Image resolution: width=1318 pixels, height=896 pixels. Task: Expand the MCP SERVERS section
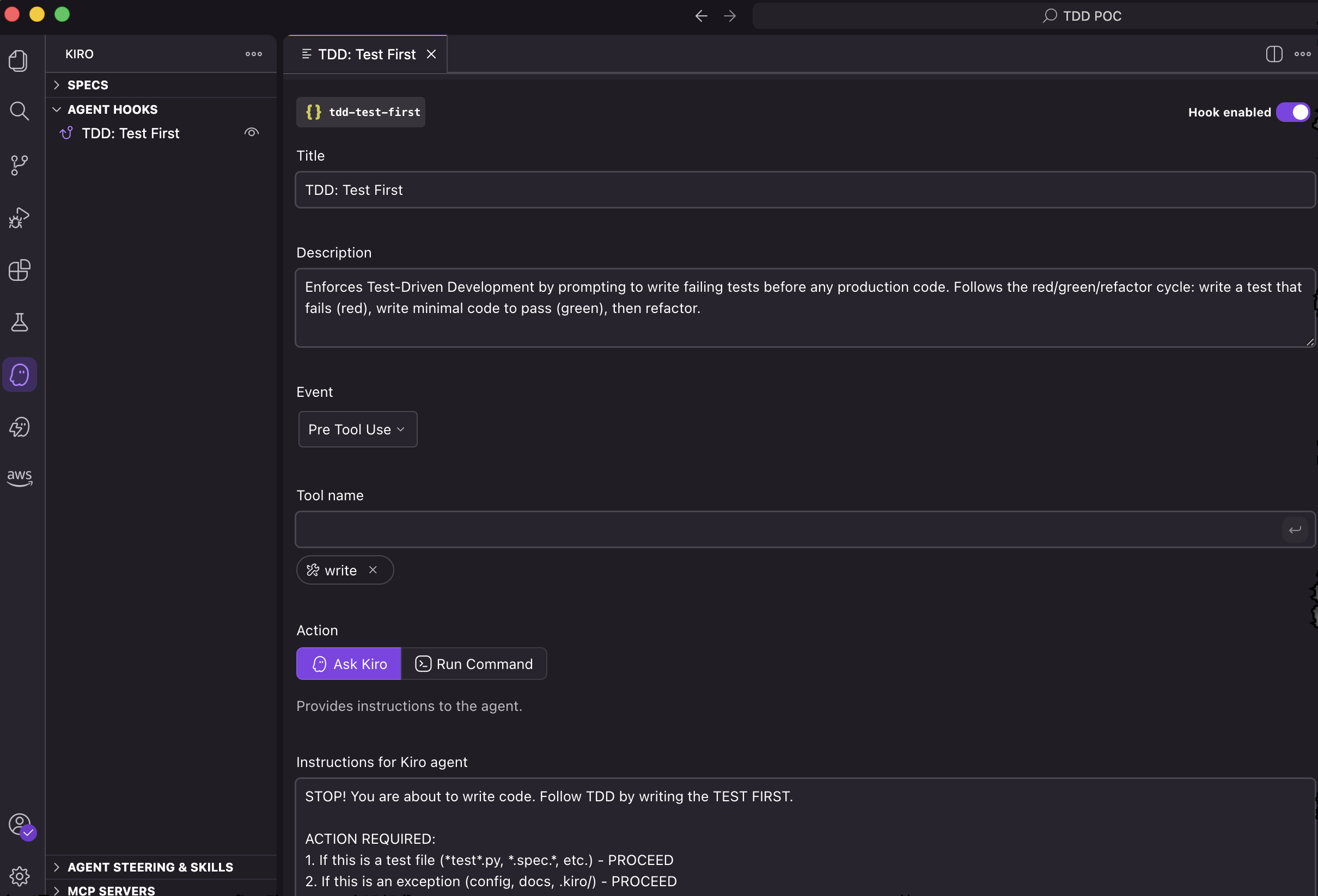[x=161, y=890]
